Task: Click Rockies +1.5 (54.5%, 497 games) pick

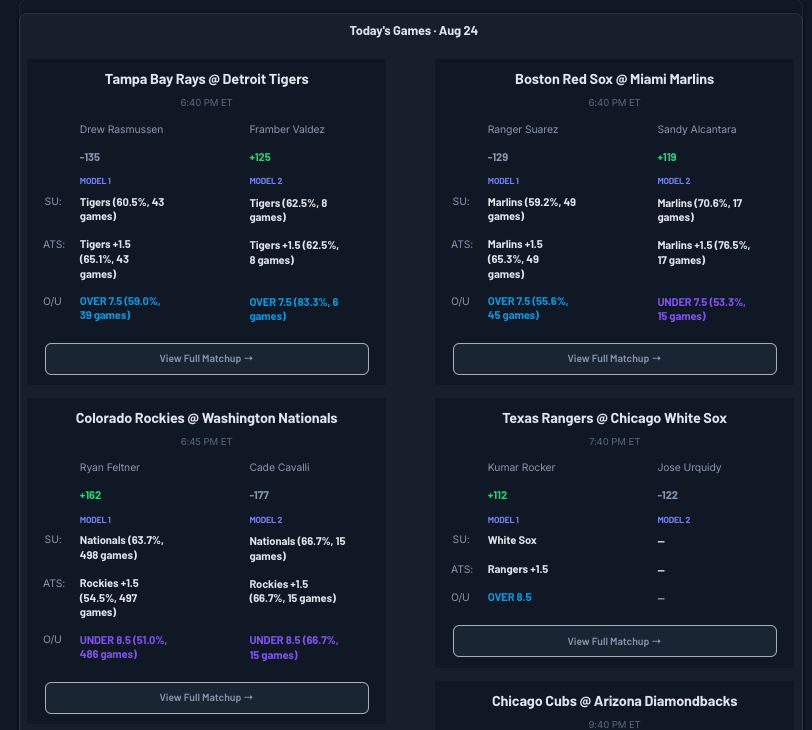Action: tap(109, 598)
